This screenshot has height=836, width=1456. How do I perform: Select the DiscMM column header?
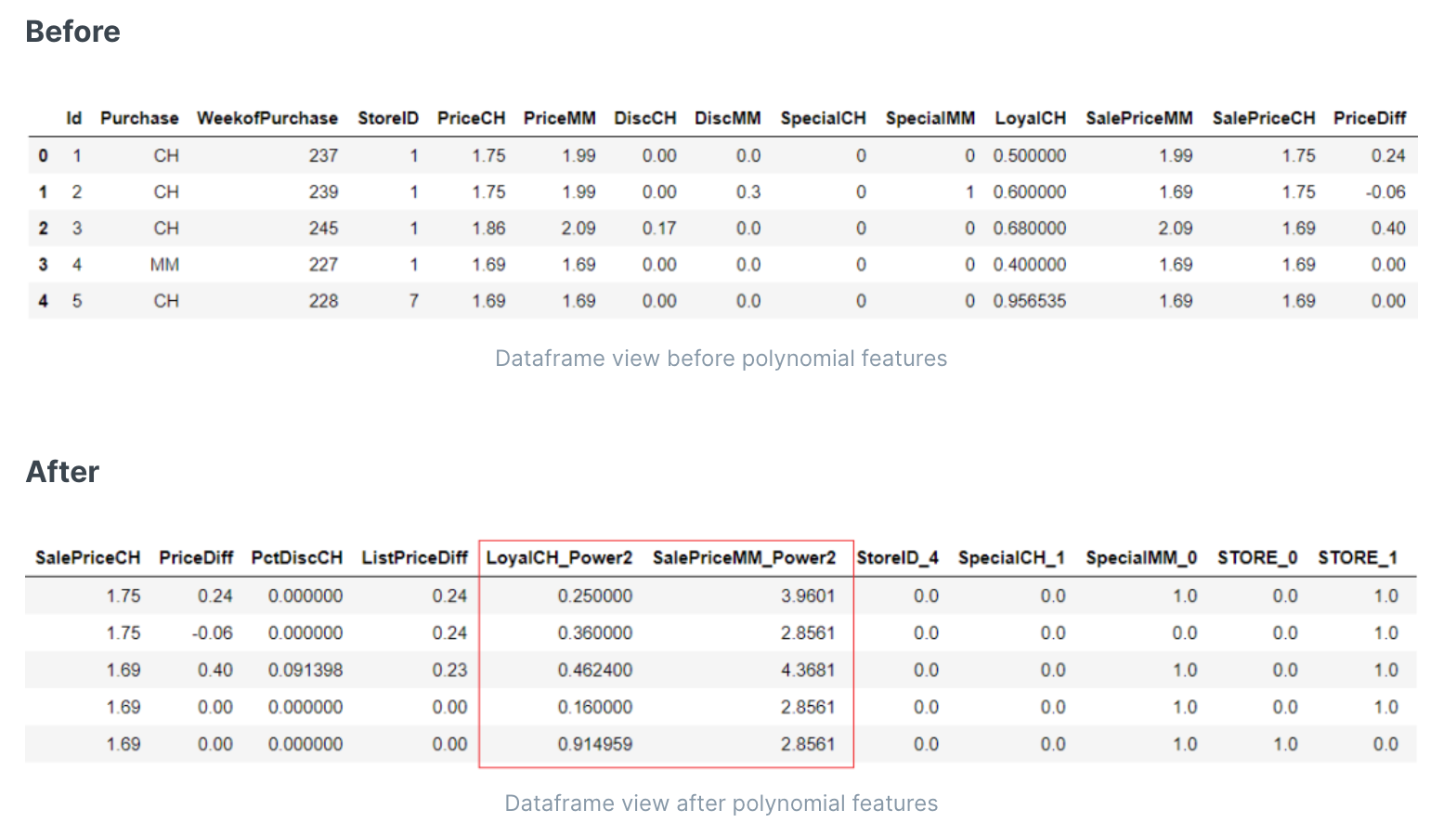pos(727,118)
